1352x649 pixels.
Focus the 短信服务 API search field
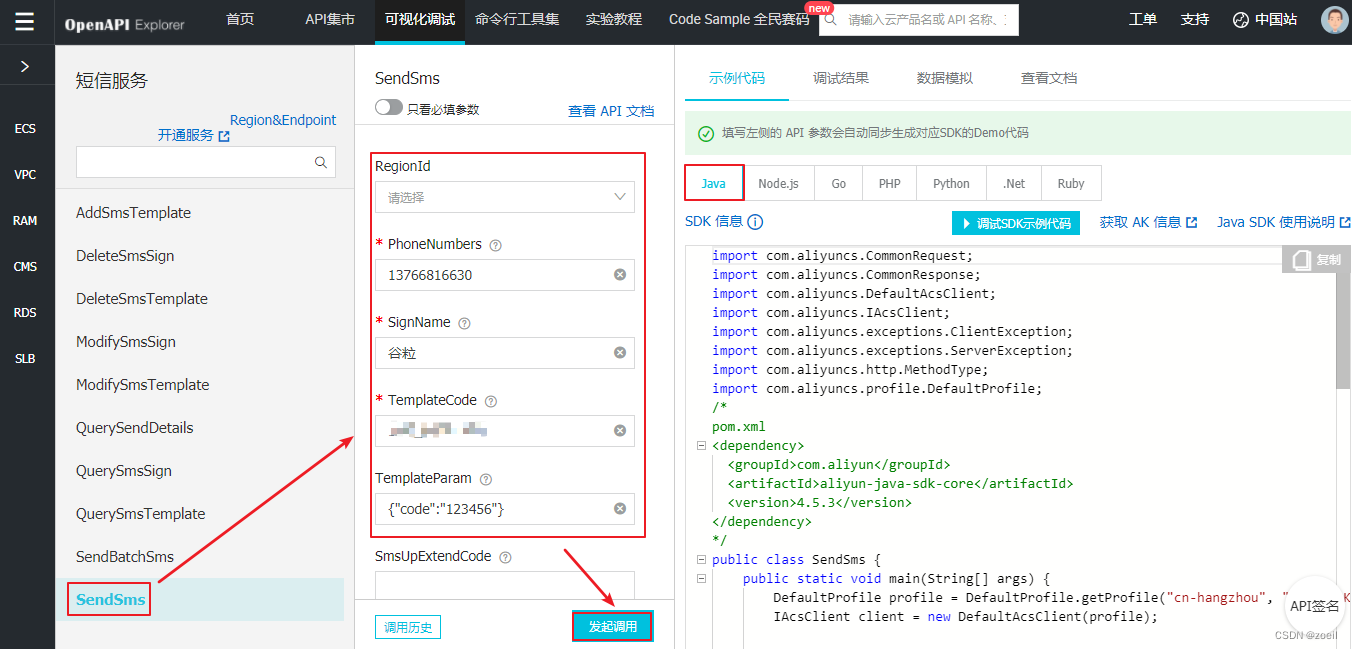point(206,162)
